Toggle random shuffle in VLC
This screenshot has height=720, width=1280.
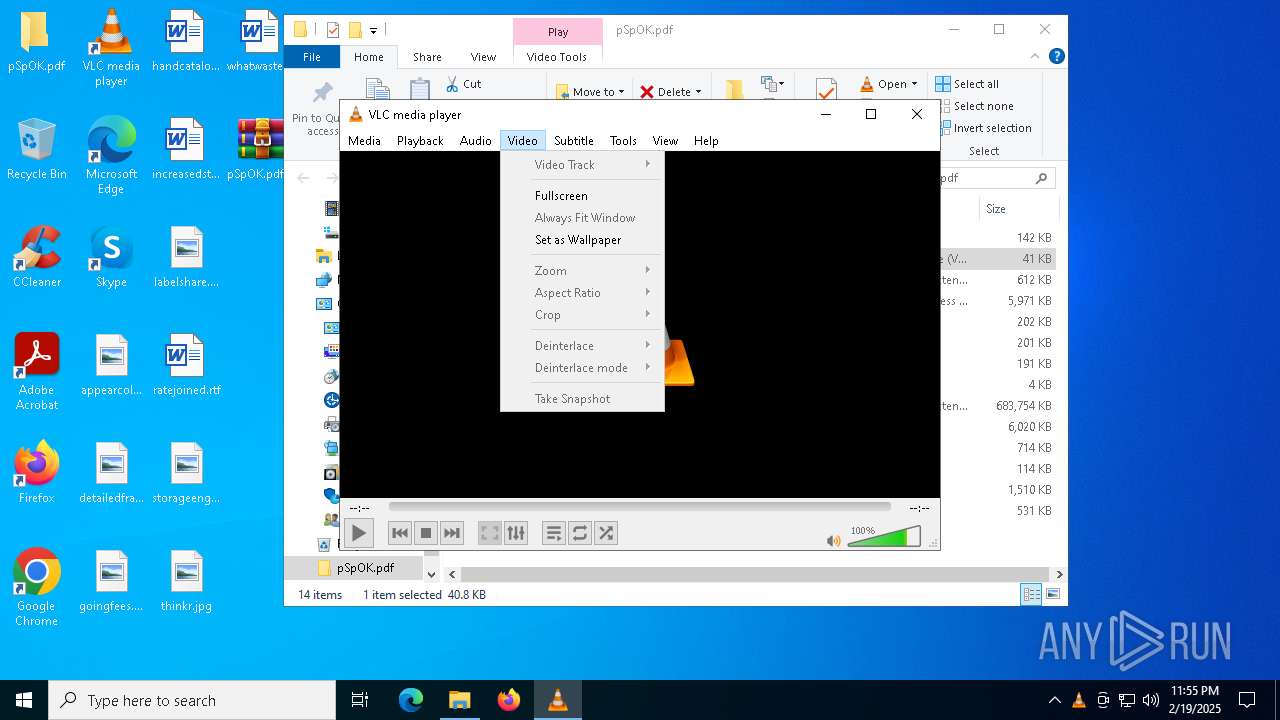tap(606, 533)
